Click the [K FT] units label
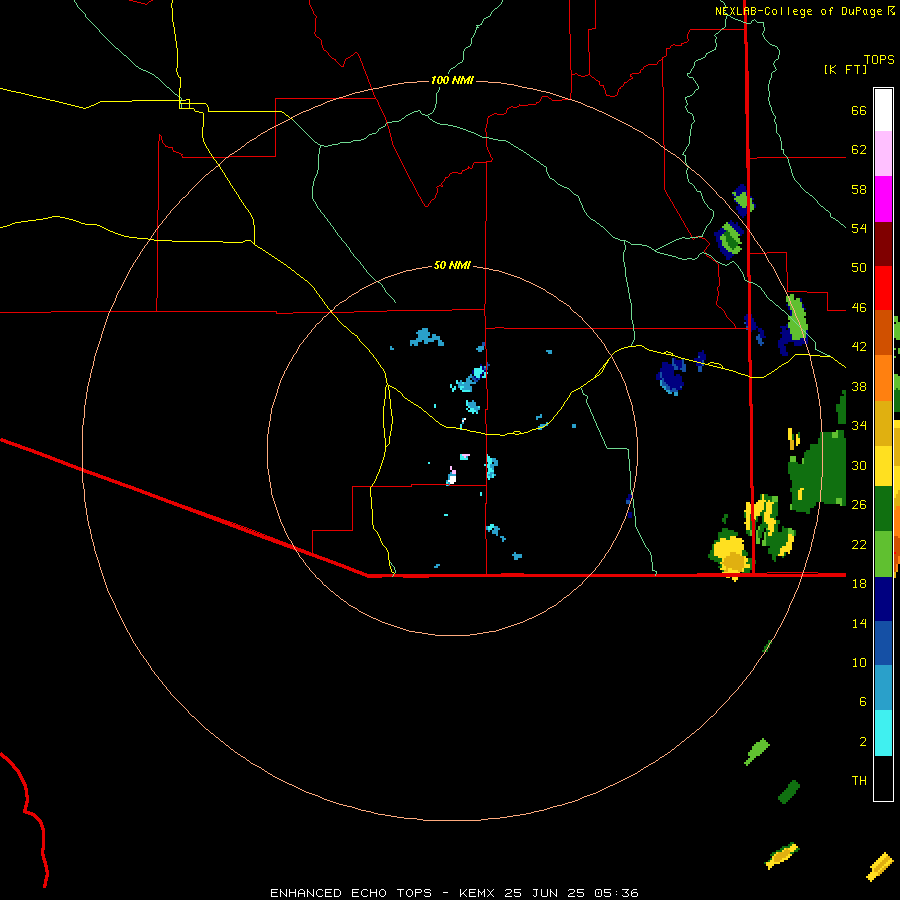The width and height of the screenshot is (900, 900). click(845, 70)
